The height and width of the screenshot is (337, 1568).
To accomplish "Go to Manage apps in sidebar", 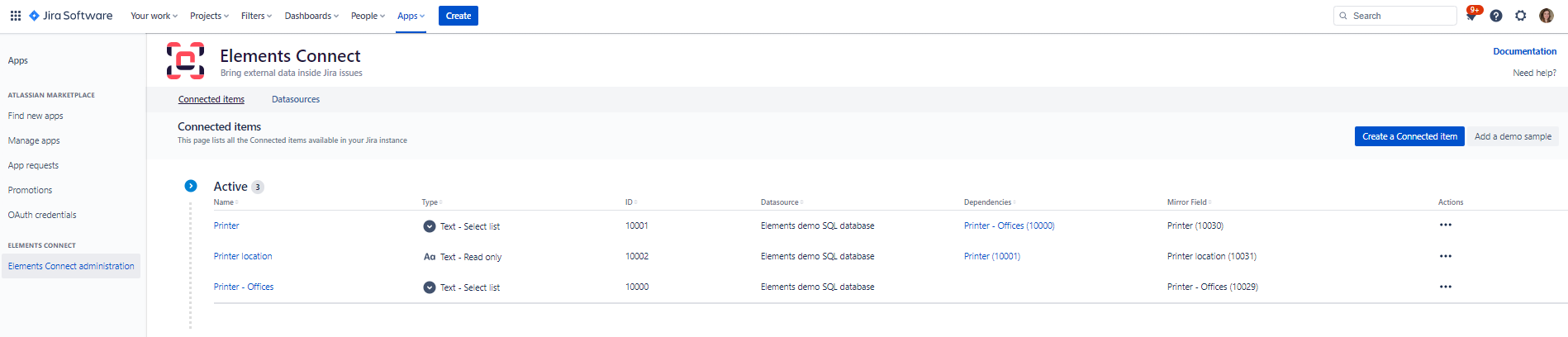I will pos(34,140).
